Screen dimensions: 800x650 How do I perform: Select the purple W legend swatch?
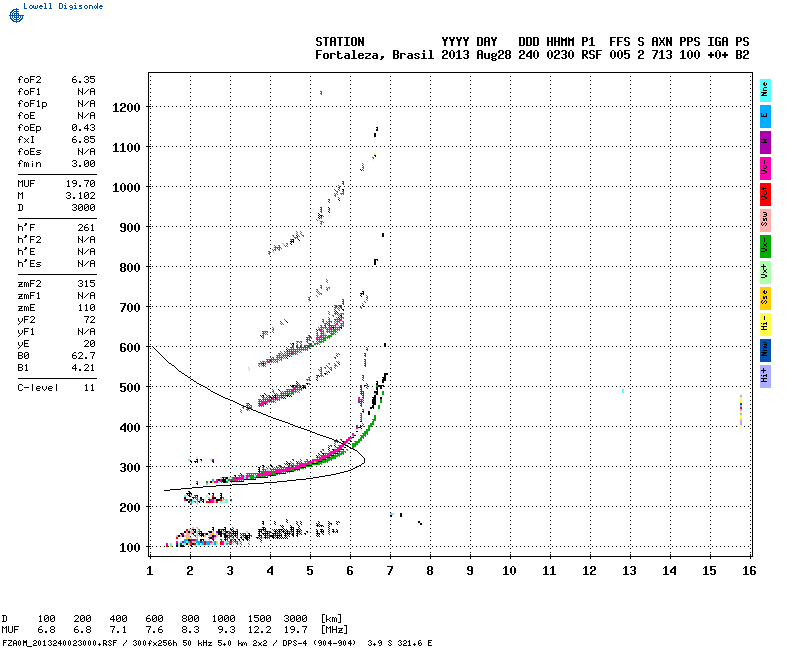765,142
